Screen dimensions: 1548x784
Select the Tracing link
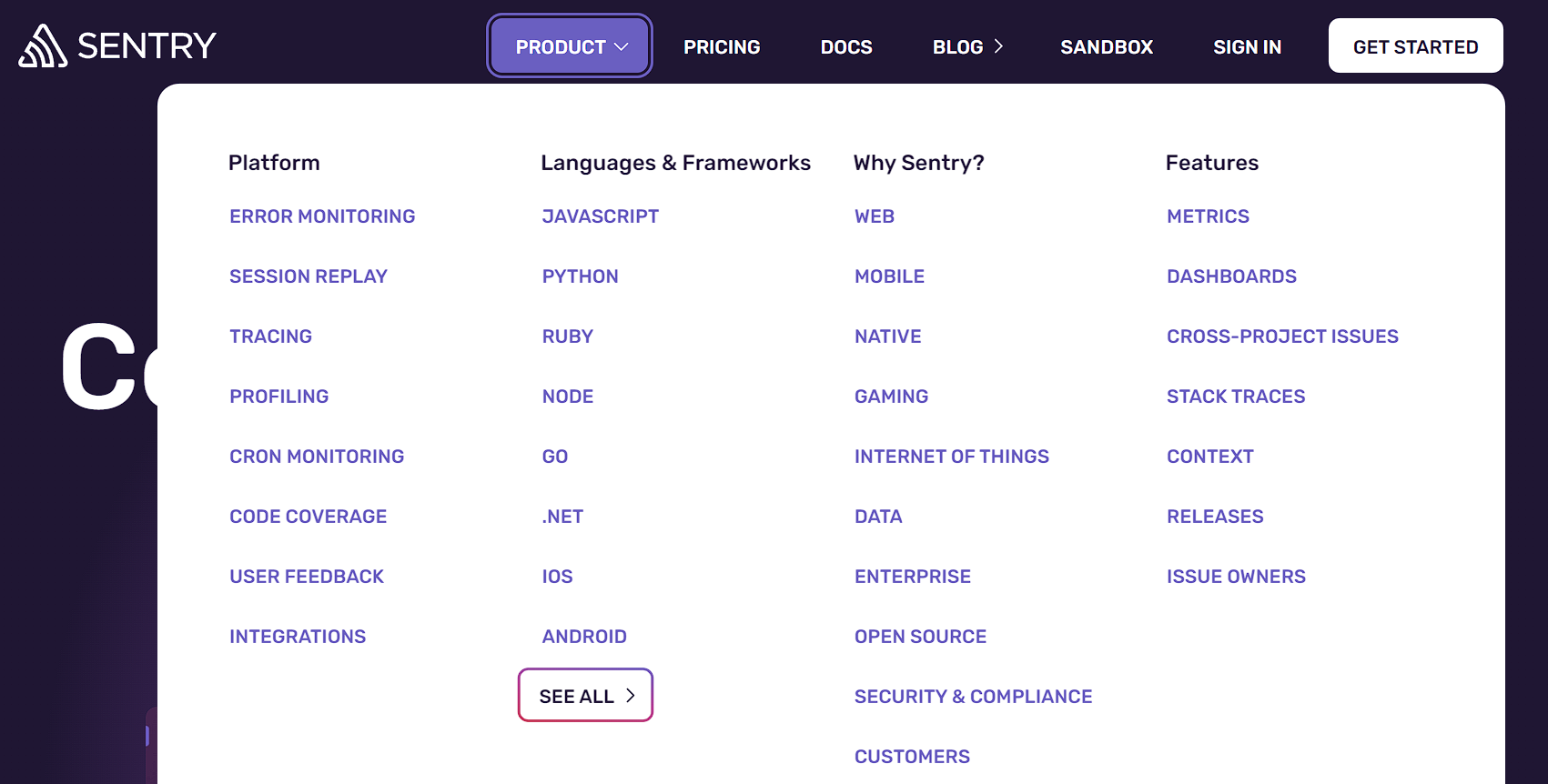(270, 337)
